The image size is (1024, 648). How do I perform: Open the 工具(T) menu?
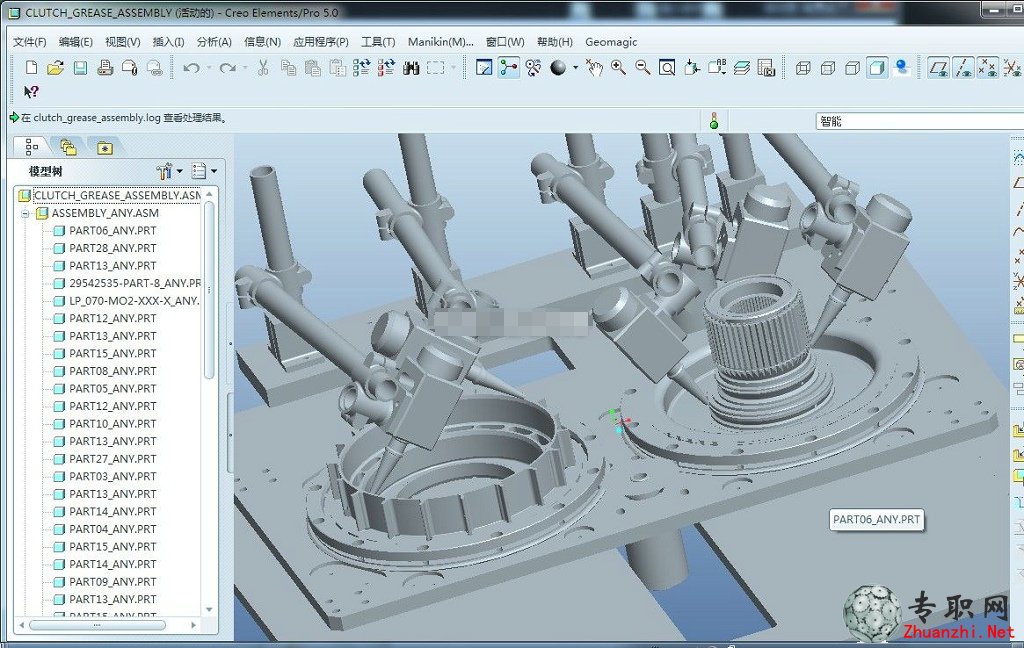coord(378,42)
